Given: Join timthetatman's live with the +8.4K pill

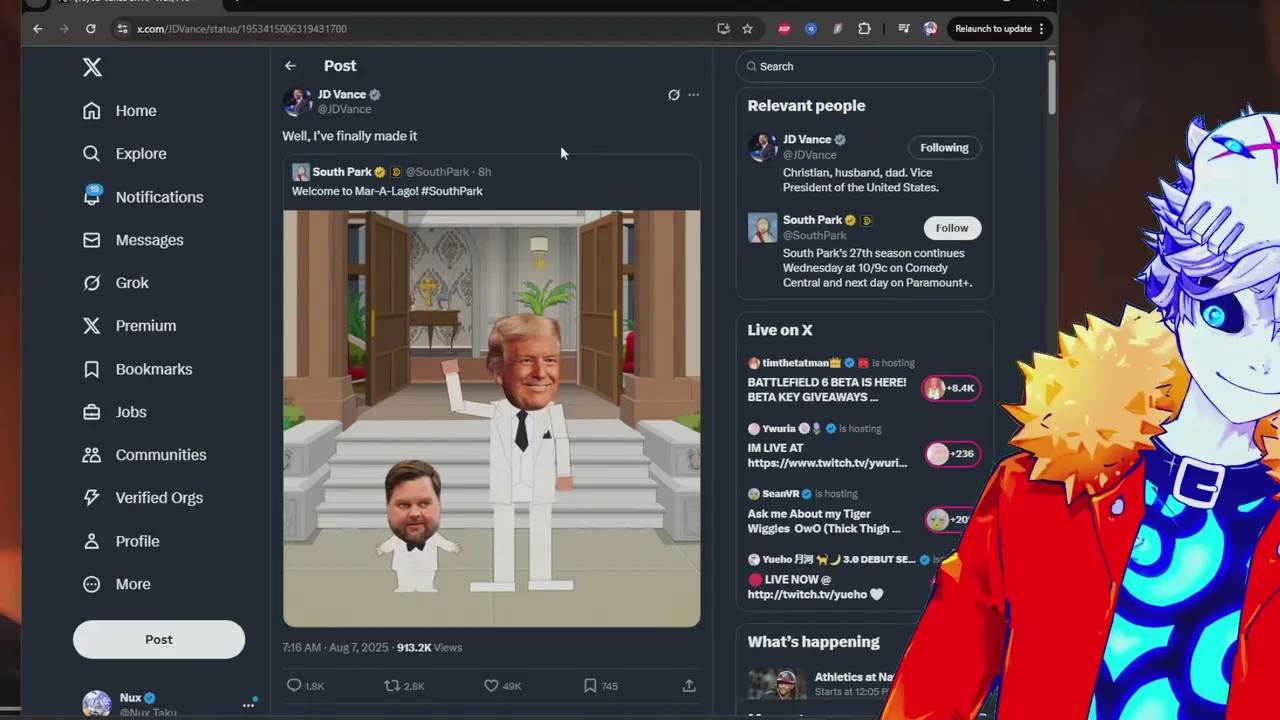Looking at the screenshot, I should pos(951,388).
